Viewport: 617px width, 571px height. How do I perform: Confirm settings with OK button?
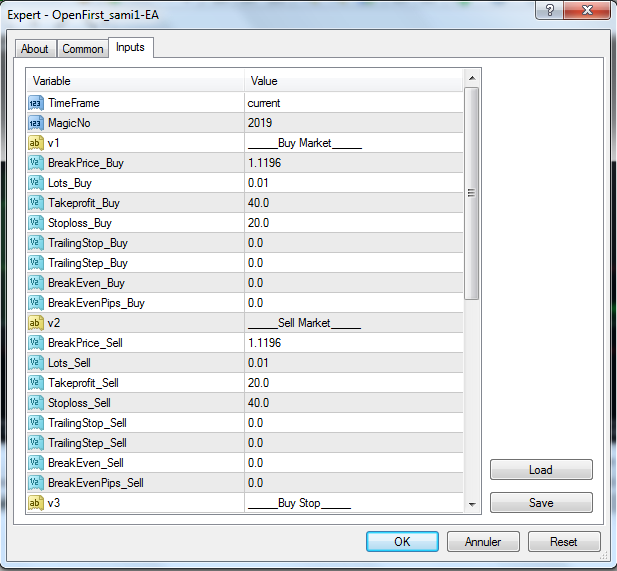tap(402, 541)
